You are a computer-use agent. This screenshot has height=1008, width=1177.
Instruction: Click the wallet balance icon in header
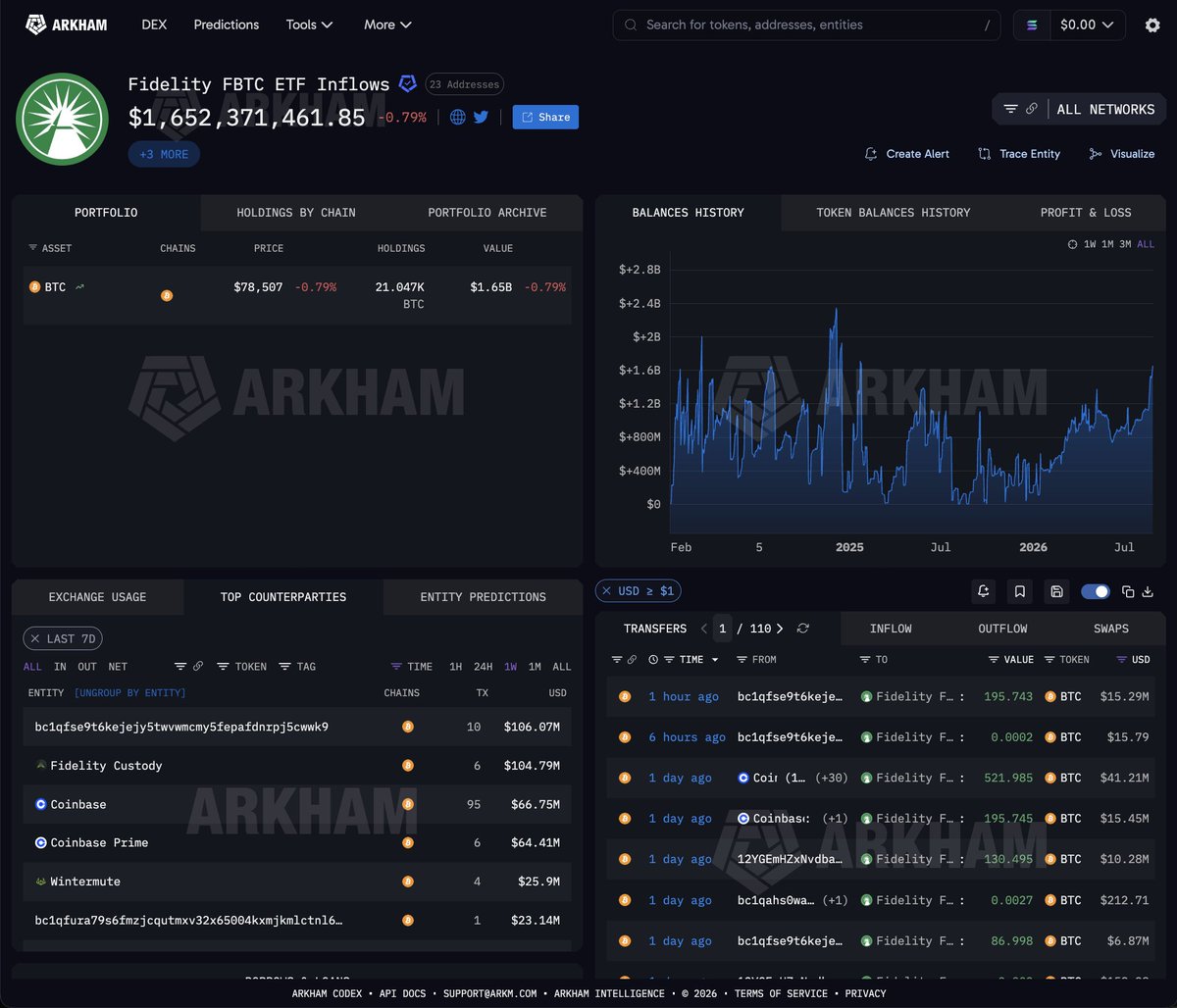1032,25
